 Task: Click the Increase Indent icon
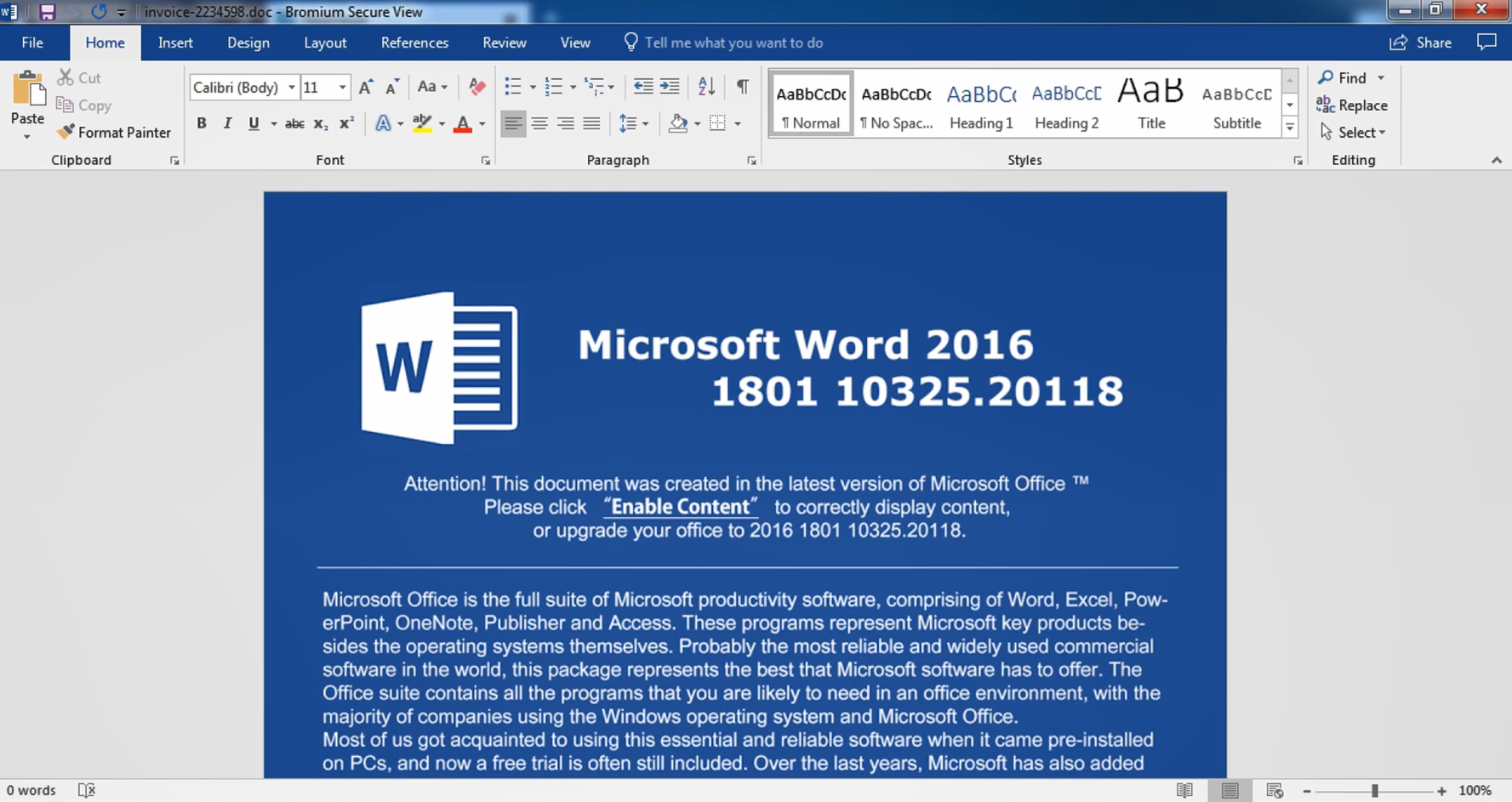670,86
